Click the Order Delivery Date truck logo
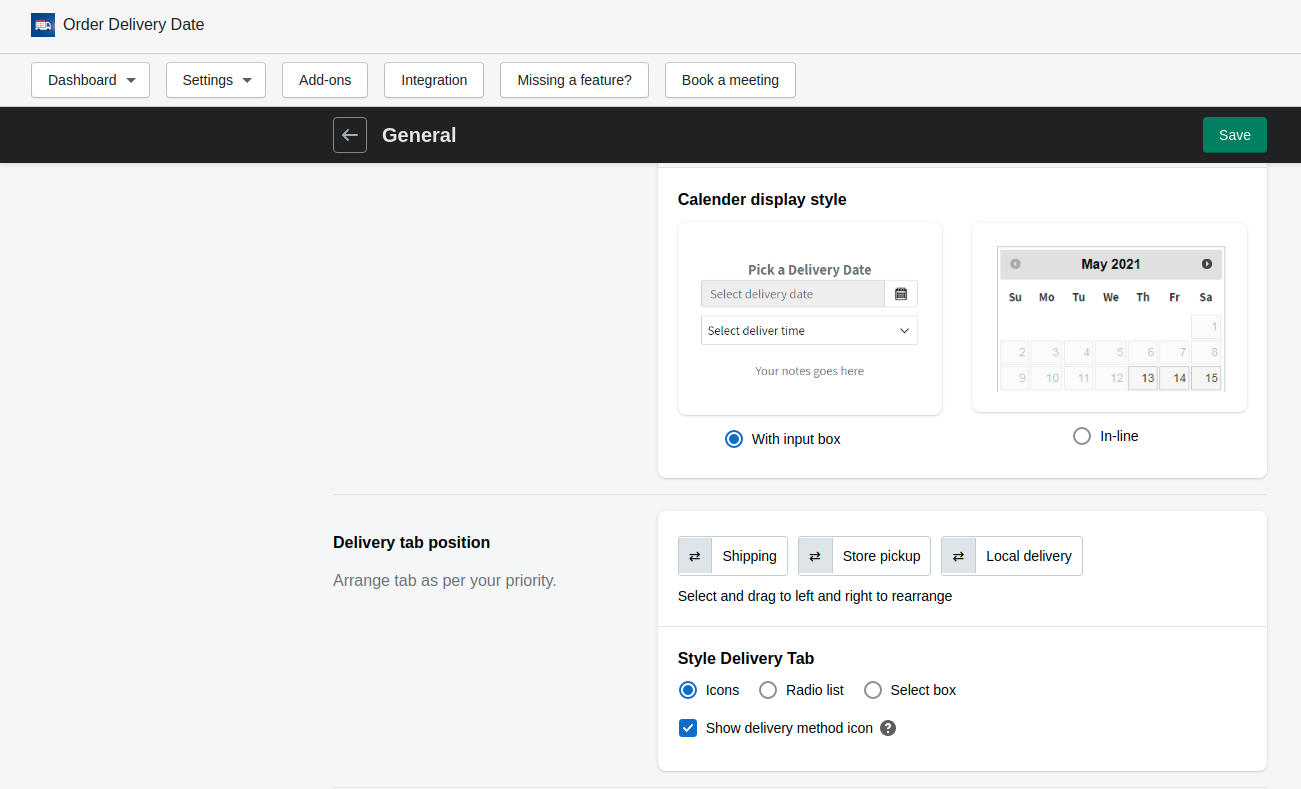 coord(43,25)
